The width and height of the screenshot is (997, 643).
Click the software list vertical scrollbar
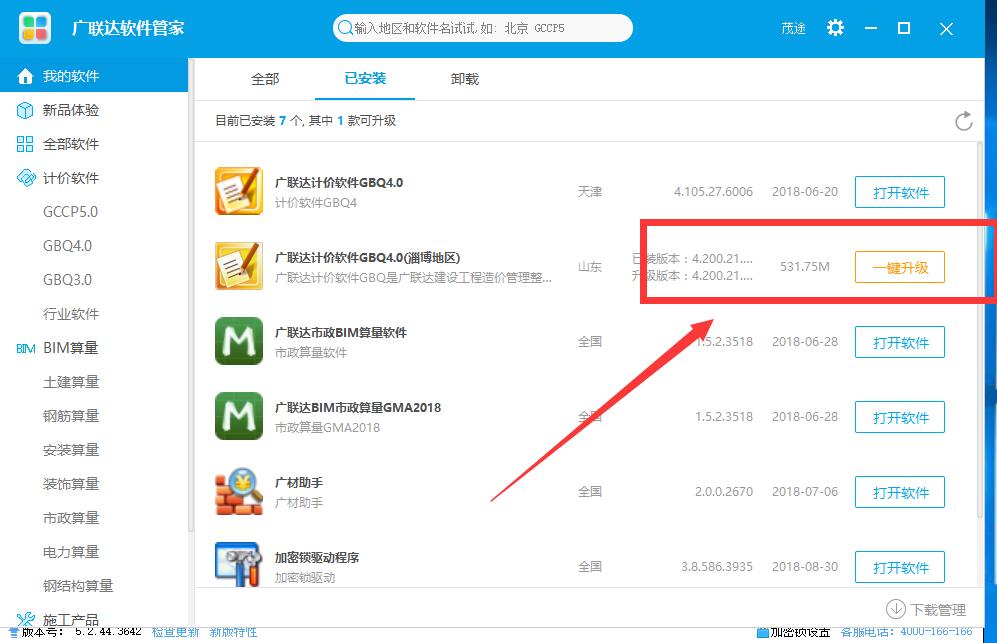pos(980,331)
